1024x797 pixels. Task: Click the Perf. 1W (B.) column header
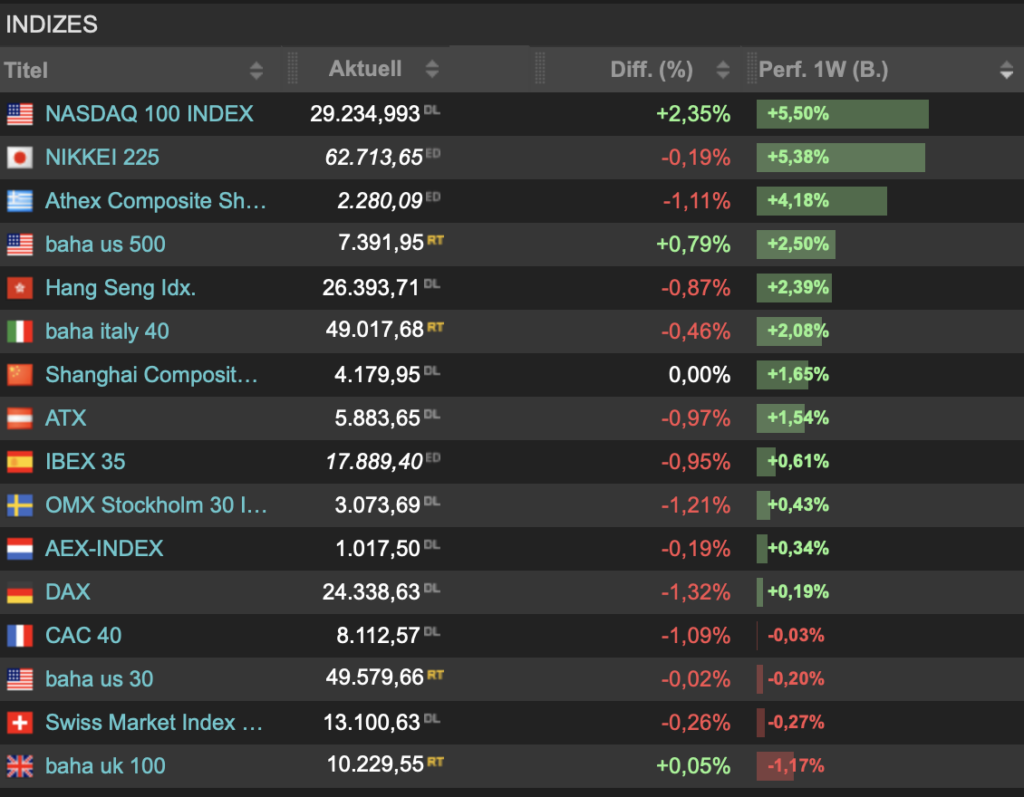tap(823, 70)
